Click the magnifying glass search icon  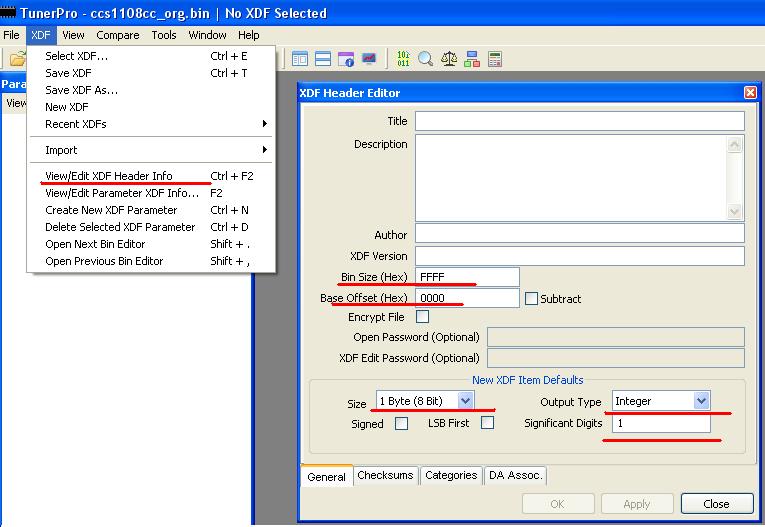click(426, 59)
